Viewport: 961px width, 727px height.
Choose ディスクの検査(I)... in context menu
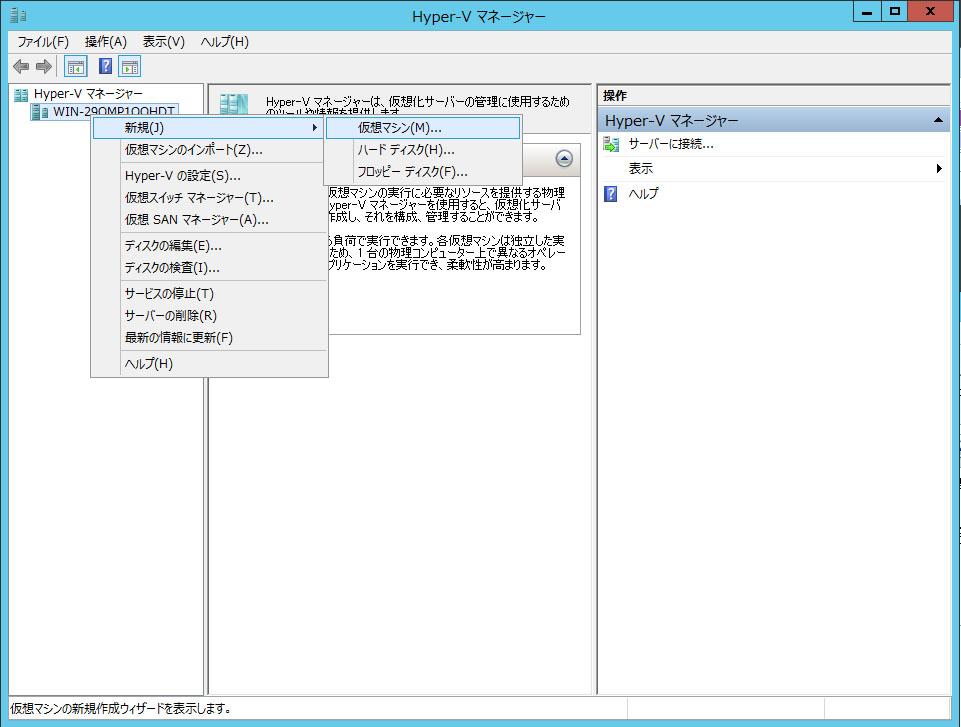tap(209, 268)
